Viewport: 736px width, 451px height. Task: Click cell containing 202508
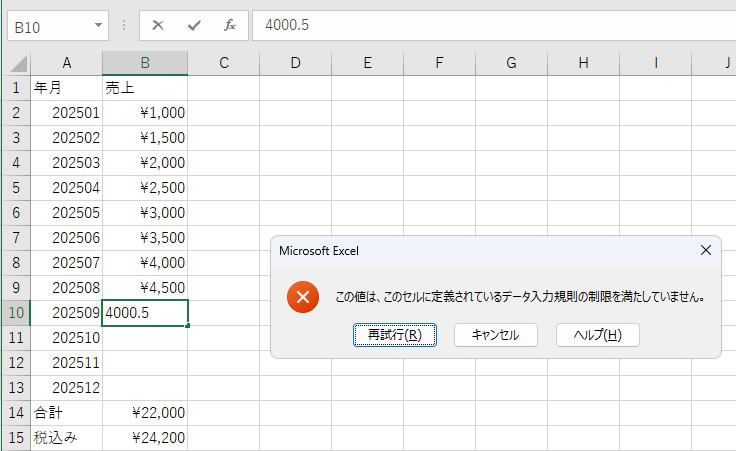(67, 288)
